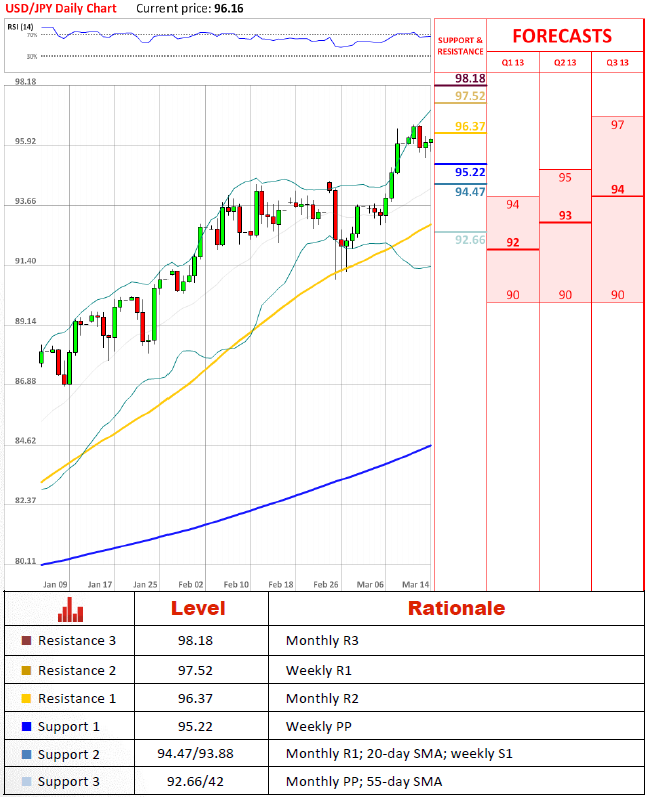Select the Q2 13 column header
The width and height of the screenshot is (646, 797).
pos(565,63)
